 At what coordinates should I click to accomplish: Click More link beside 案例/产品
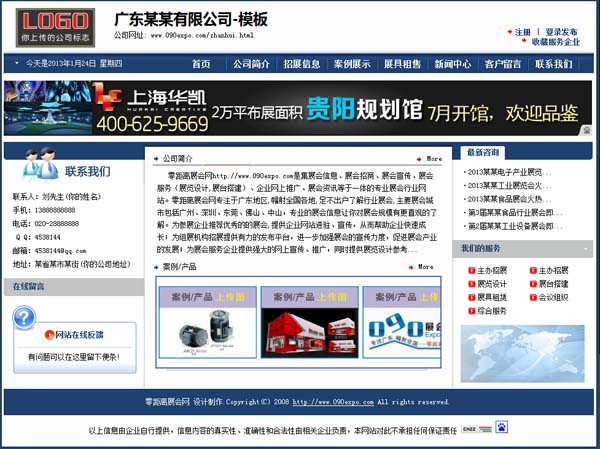(x=426, y=267)
